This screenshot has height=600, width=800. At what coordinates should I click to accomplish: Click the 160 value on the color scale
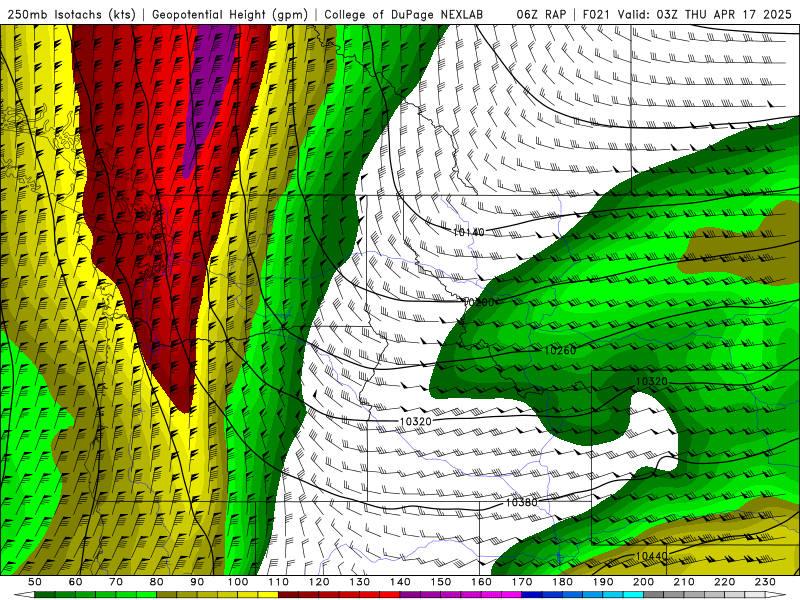pos(481,582)
